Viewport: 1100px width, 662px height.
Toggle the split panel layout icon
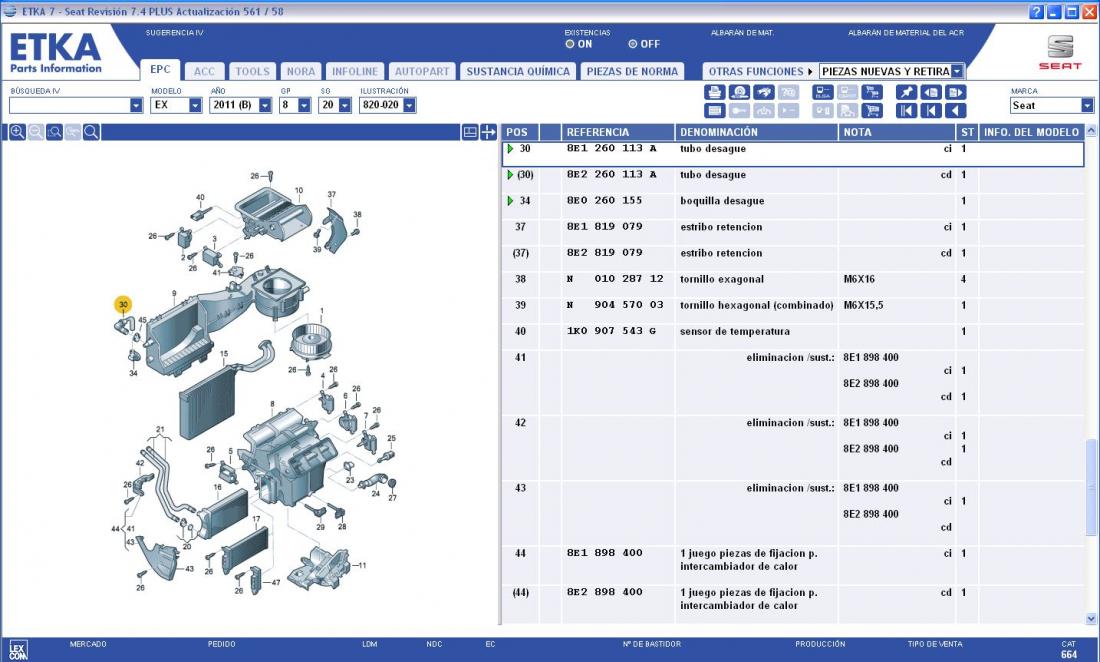470,132
